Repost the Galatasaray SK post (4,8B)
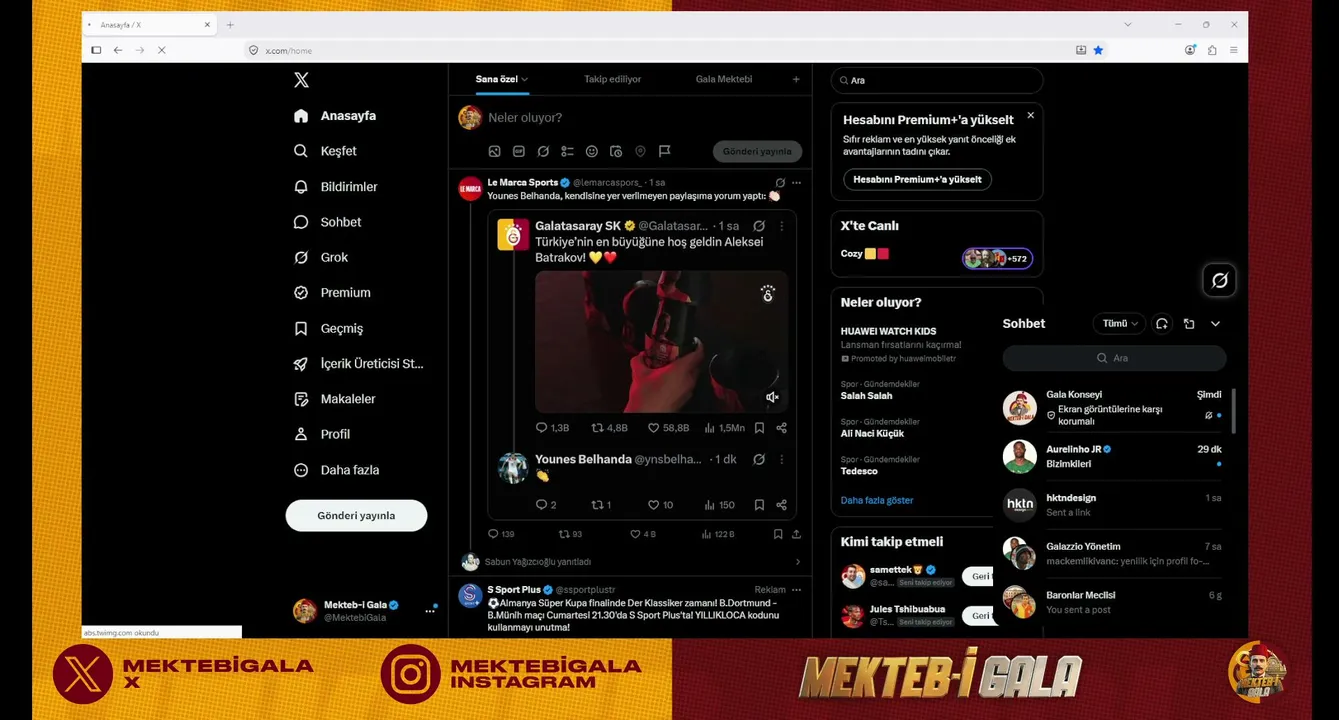Image resolution: width=1339 pixels, height=720 pixels. tap(609, 428)
